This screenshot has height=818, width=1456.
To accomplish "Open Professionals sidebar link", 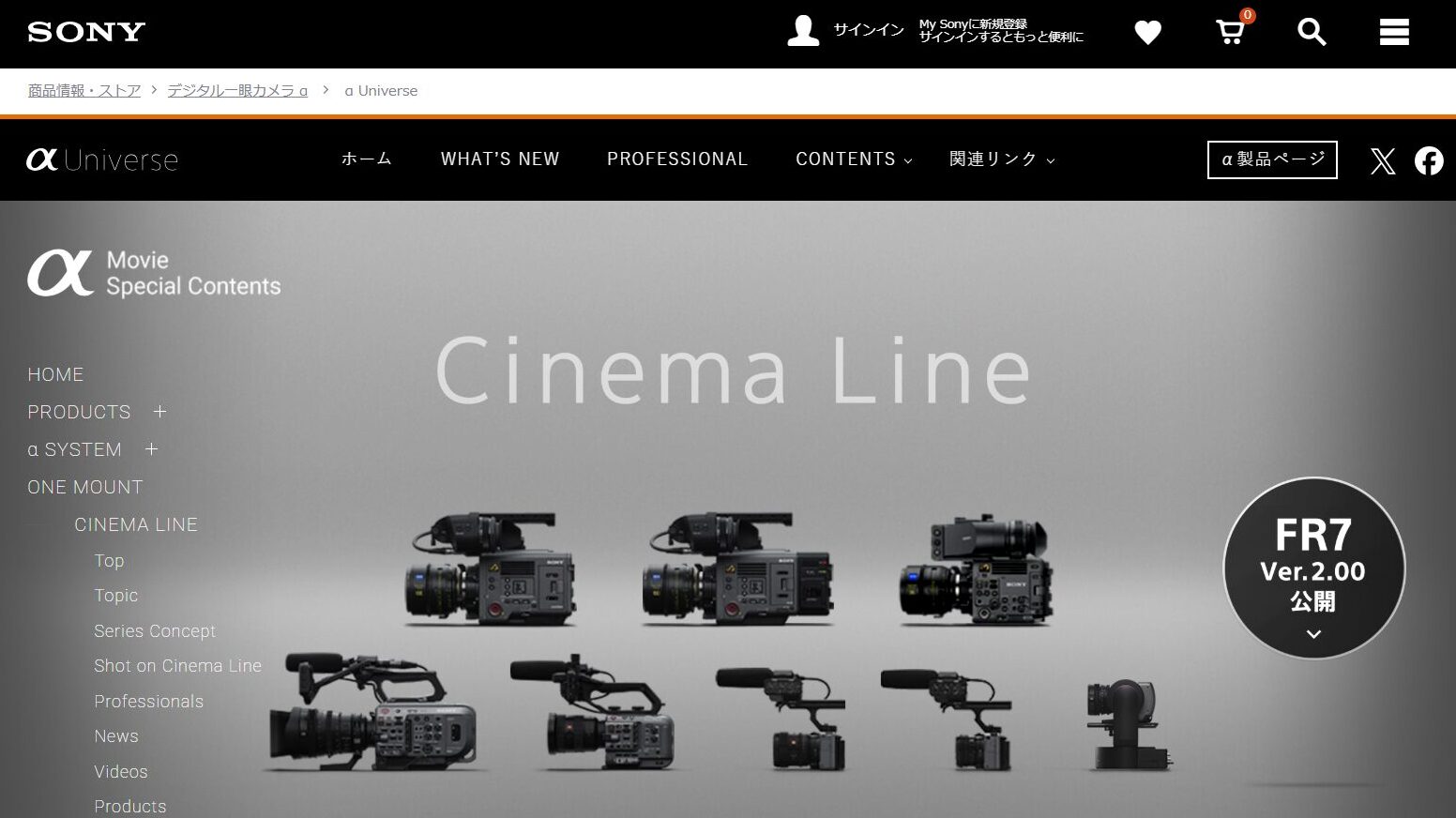I will (x=148, y=702).
